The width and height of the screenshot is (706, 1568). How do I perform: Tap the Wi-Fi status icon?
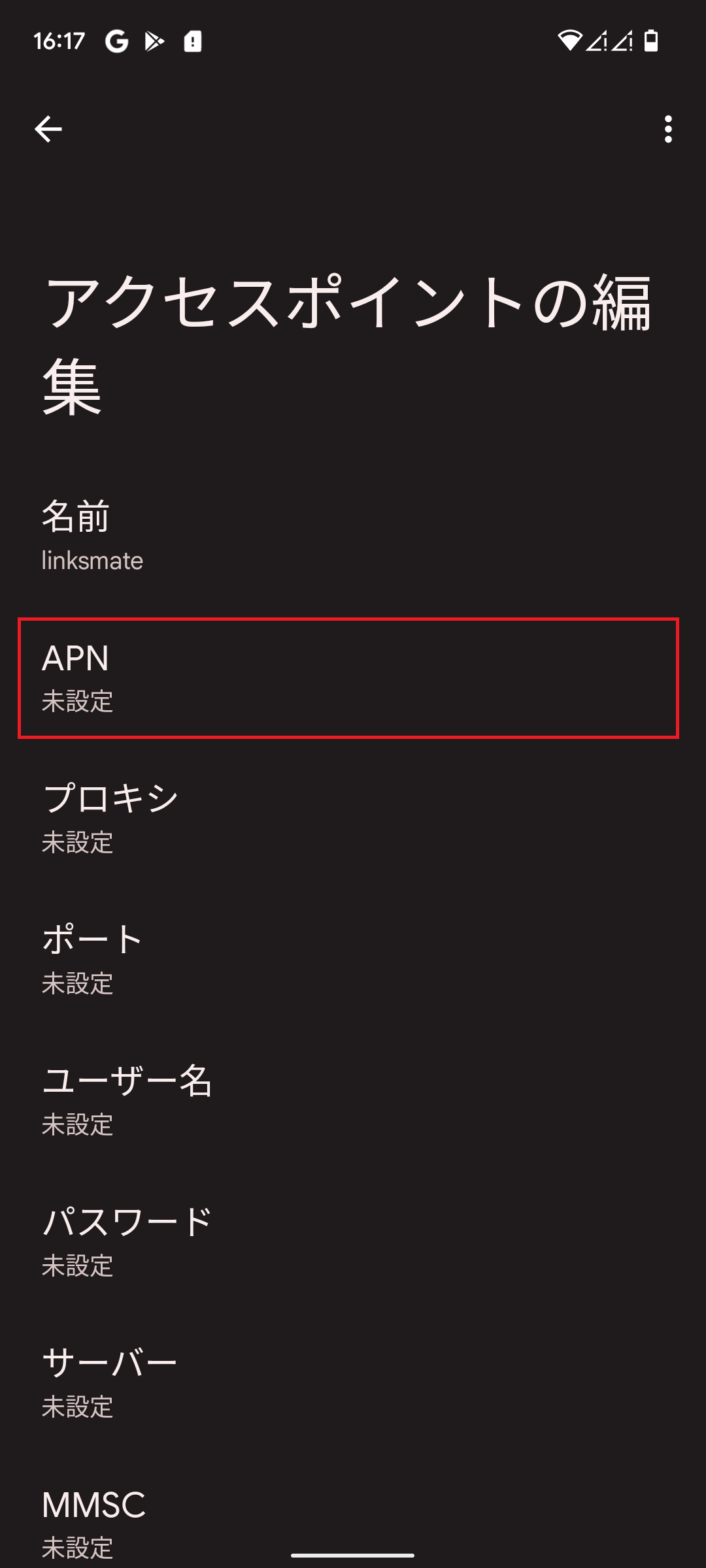point(569,41)
